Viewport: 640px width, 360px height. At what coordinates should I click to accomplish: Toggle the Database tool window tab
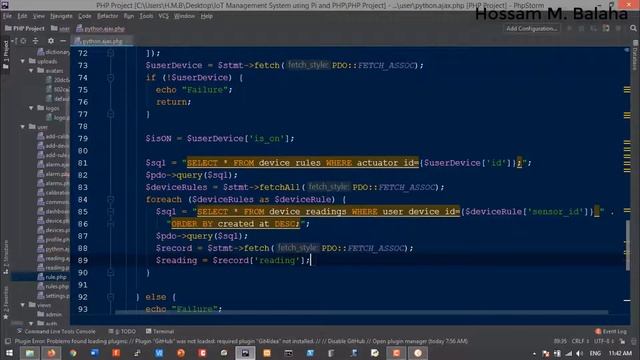click(635, 56)
